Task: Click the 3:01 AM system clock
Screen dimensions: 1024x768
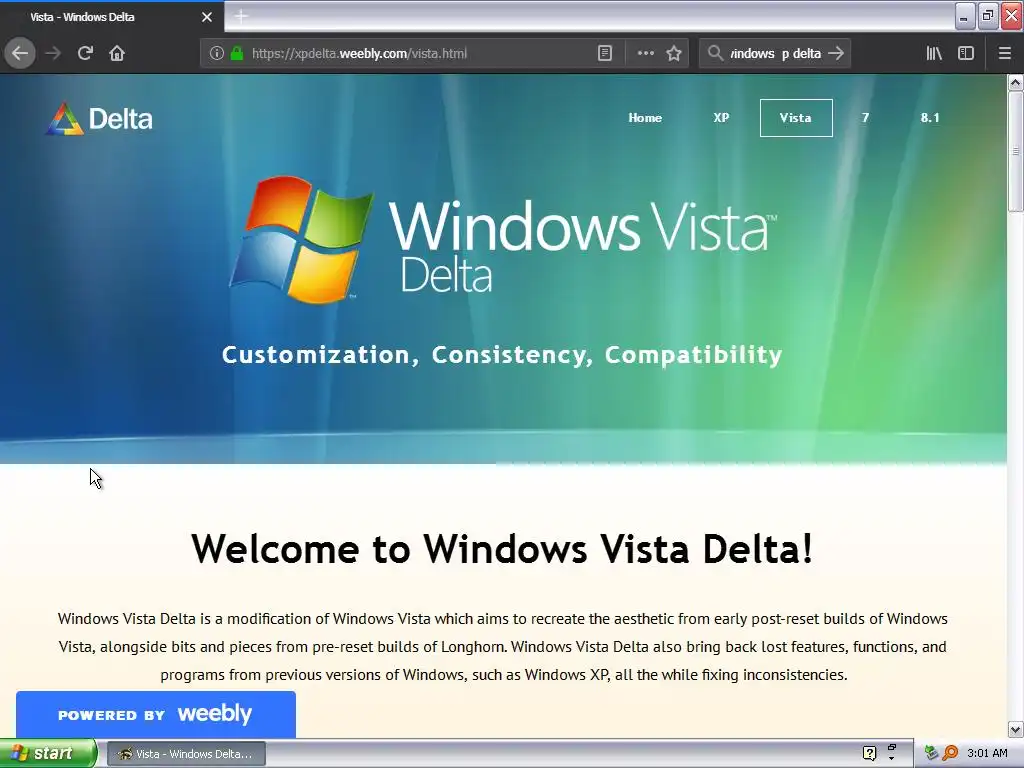Action: tap(987, 754)
